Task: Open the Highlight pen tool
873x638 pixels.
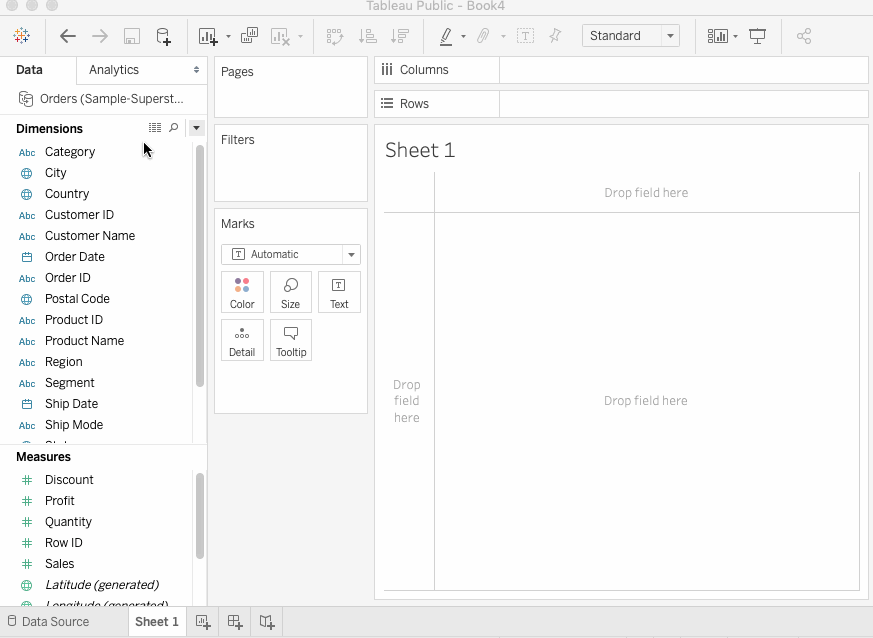Action: (x=446, y=36)
